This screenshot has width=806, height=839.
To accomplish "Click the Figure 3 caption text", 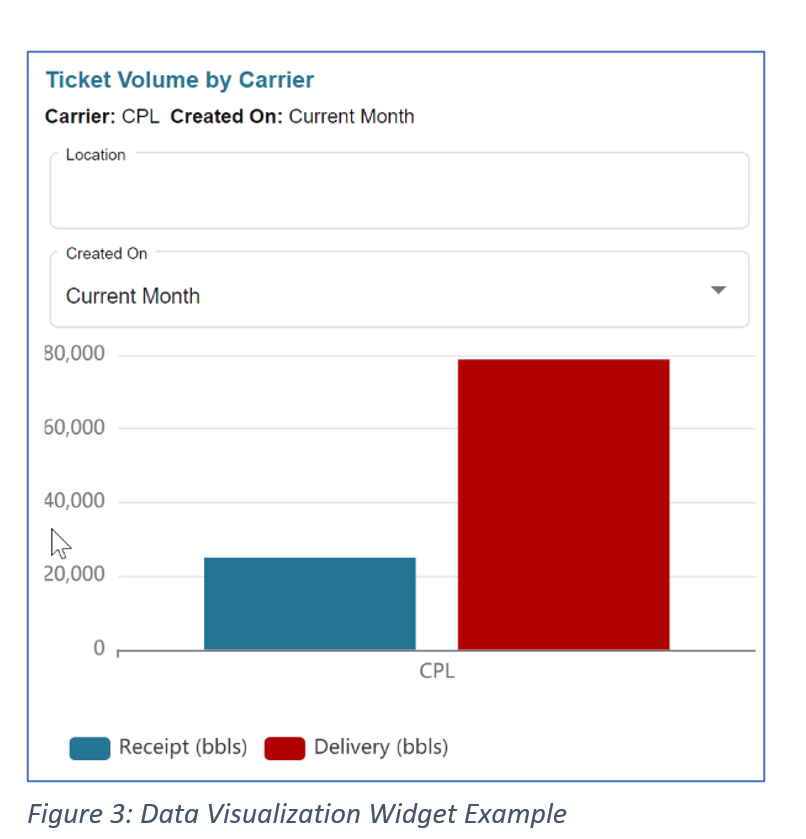I will coord(296,814).
